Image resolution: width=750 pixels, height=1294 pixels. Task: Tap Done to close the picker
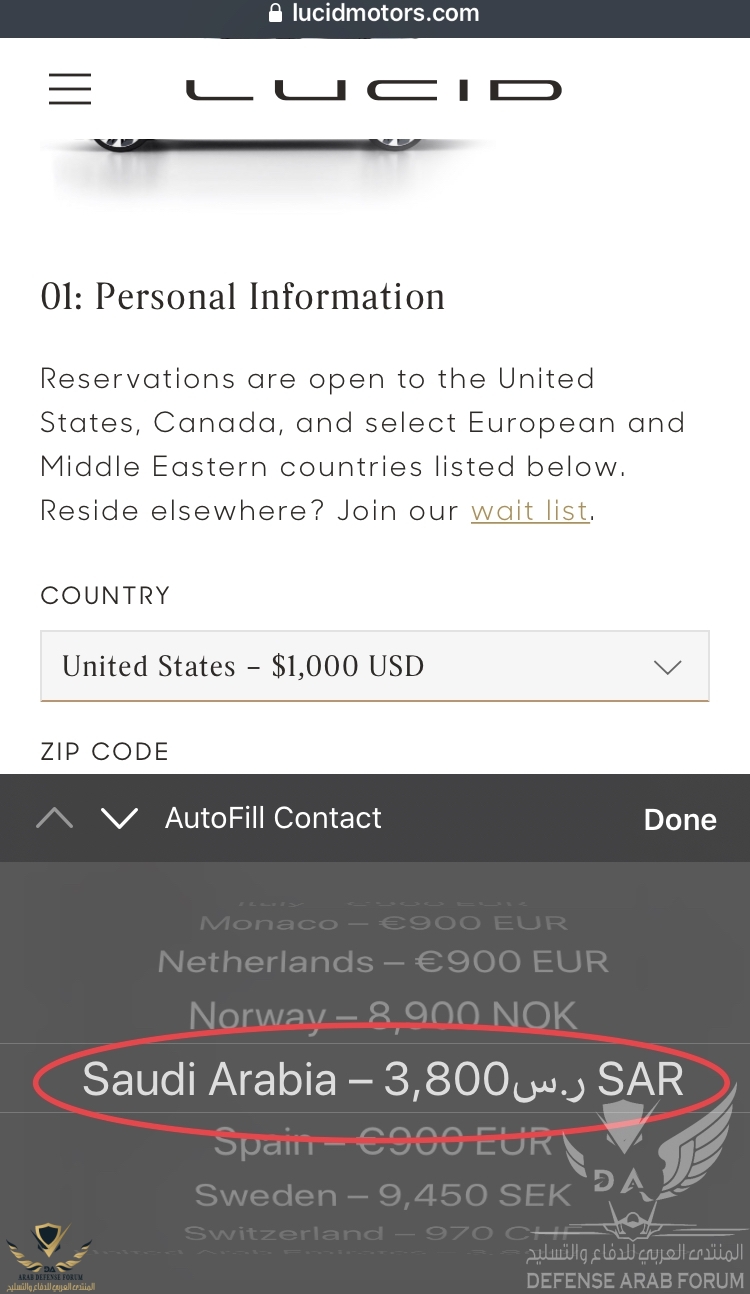680,820
